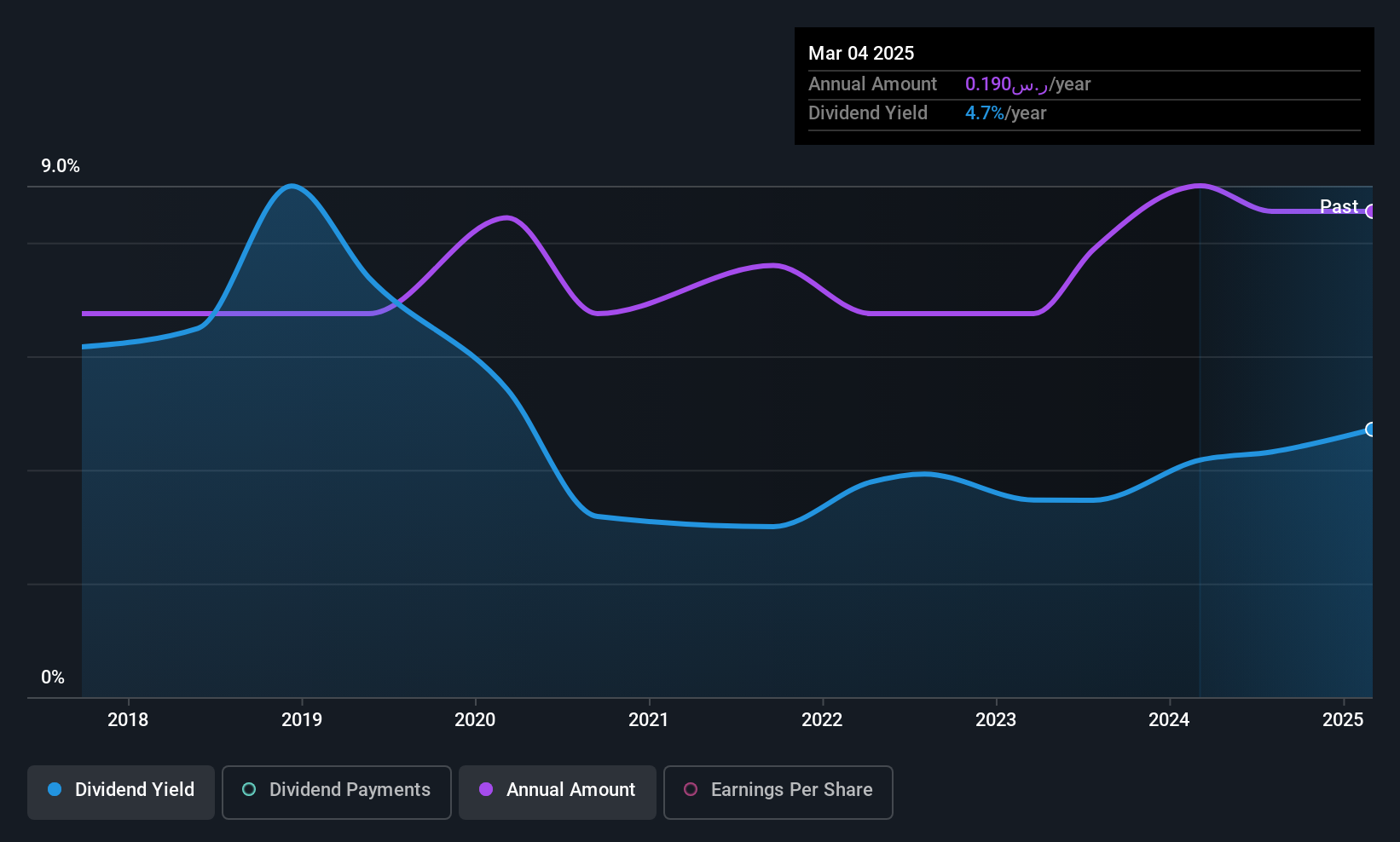Click the 2022 x-axis label

tap(822, 720)
